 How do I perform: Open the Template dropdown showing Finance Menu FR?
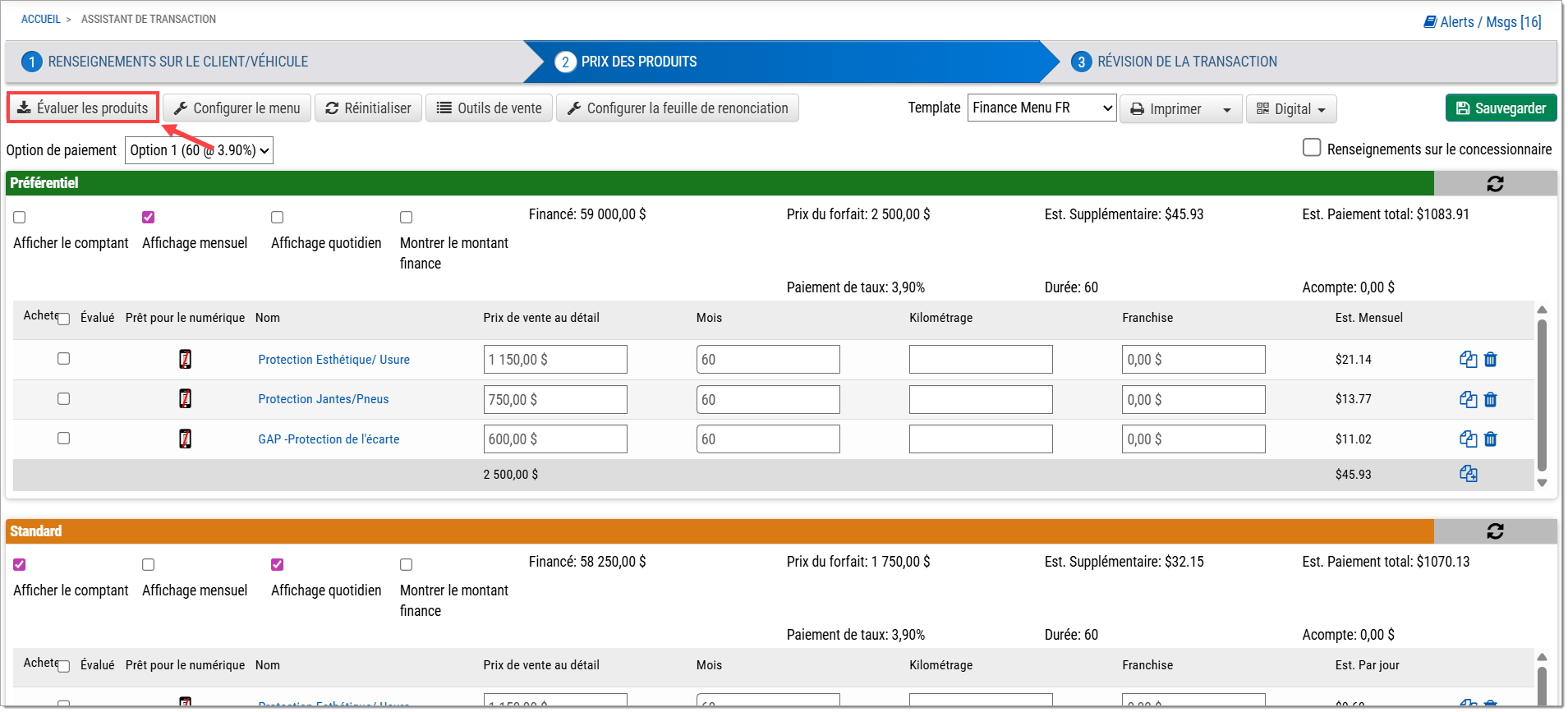1042,108
